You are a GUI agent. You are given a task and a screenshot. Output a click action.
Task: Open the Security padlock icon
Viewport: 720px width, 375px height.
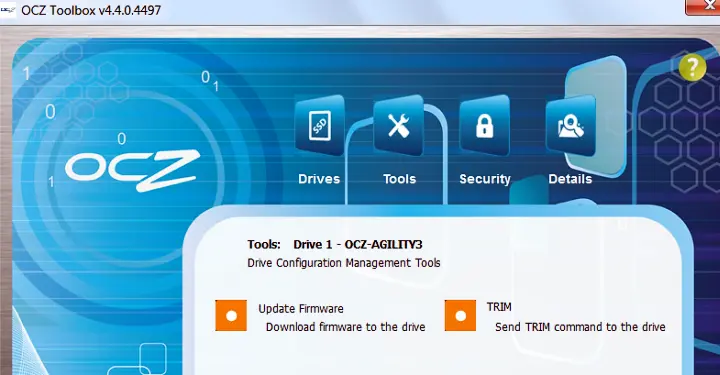coord(484,125)
